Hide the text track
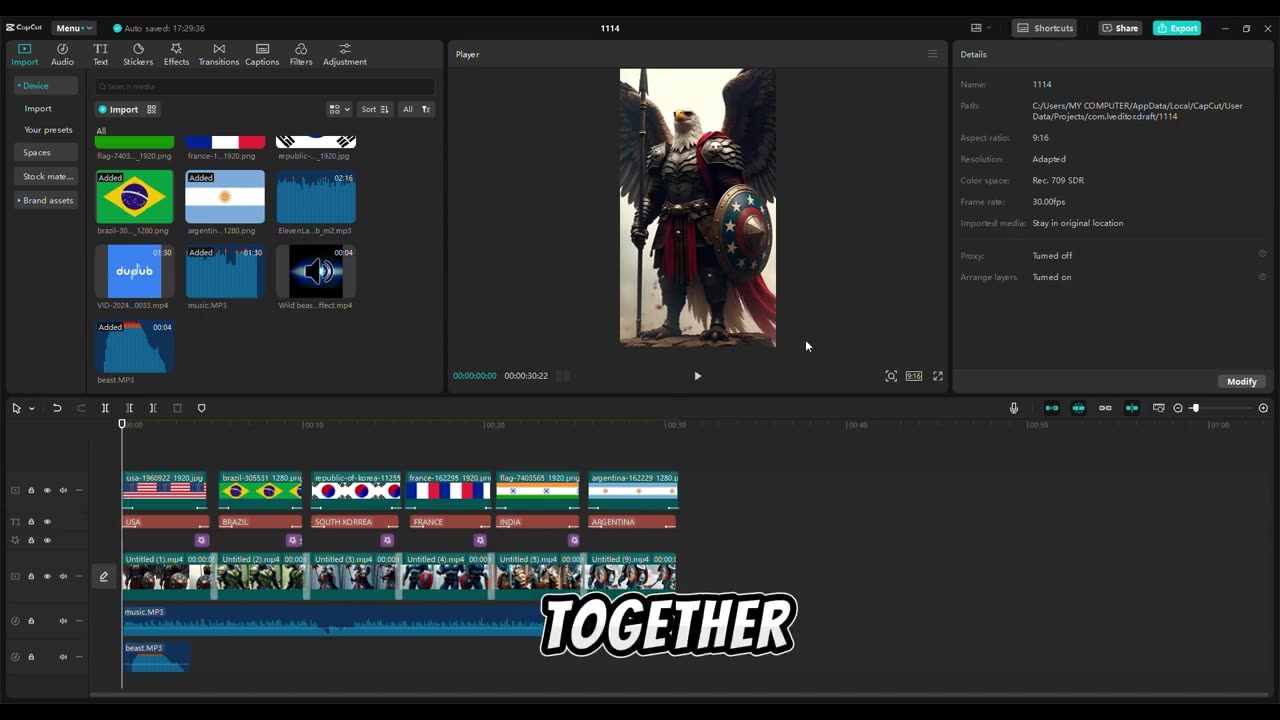 [x=47, y=522]
